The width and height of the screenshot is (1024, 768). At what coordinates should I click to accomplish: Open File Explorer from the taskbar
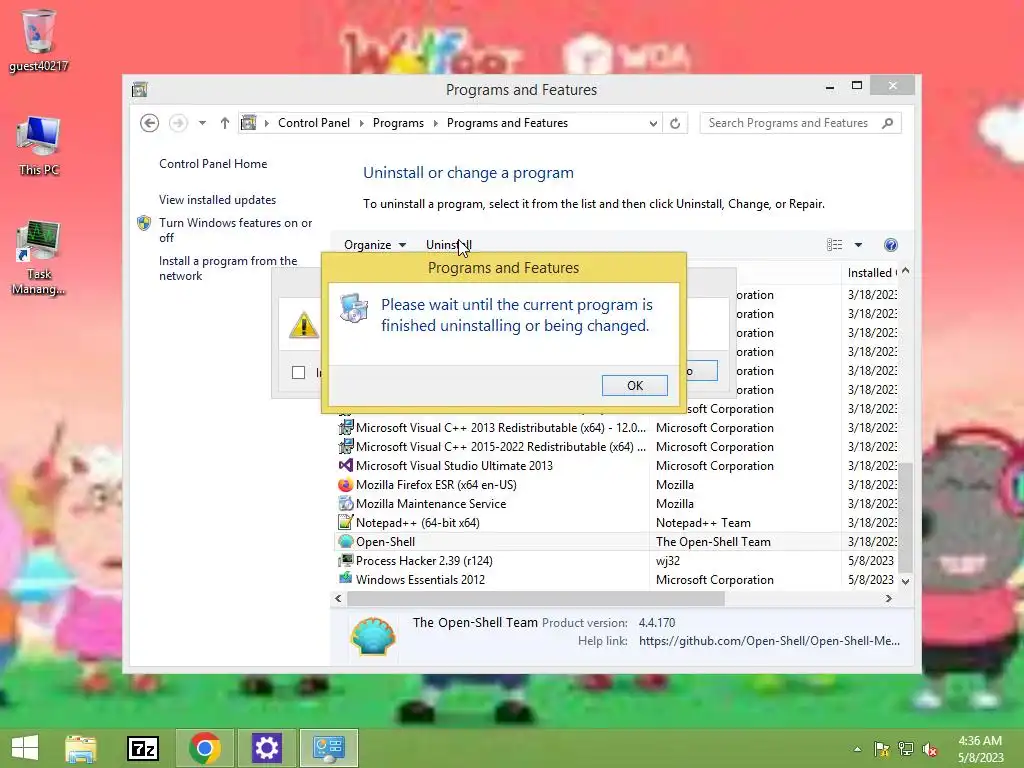tap(80, 748)
